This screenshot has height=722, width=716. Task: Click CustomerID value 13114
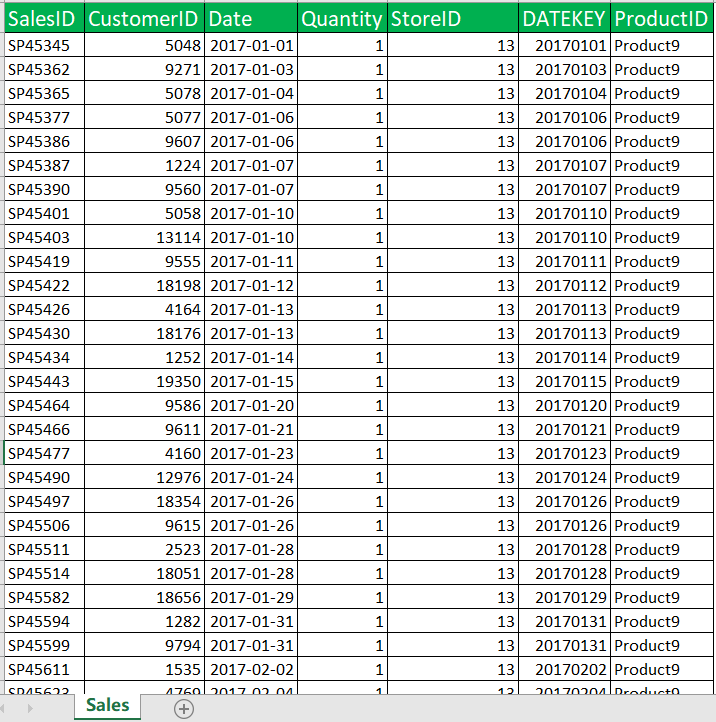pos(145,237)
